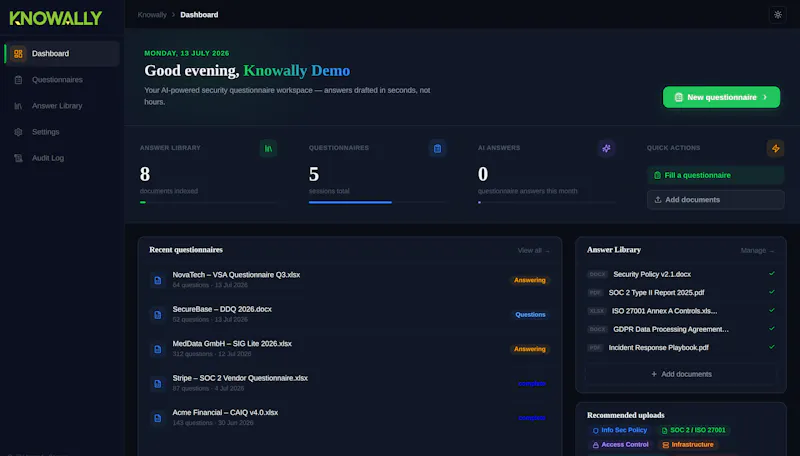Click the PDF badge beside Incident Response Playbook
Image resolution: width=800 pixels, height=456 pixels.
point(595,347)
